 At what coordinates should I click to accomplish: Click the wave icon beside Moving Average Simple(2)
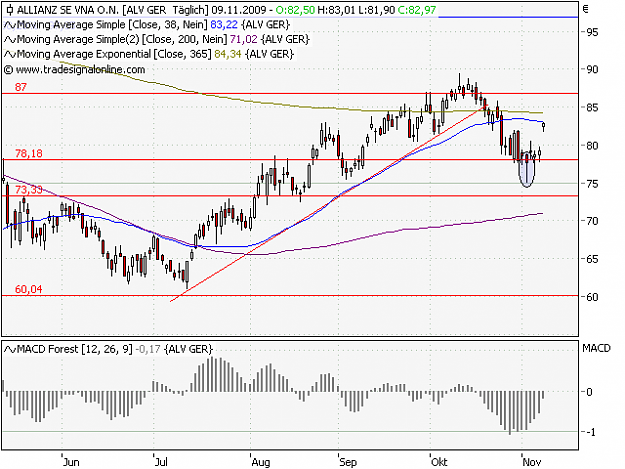click(x=10, y=40)
